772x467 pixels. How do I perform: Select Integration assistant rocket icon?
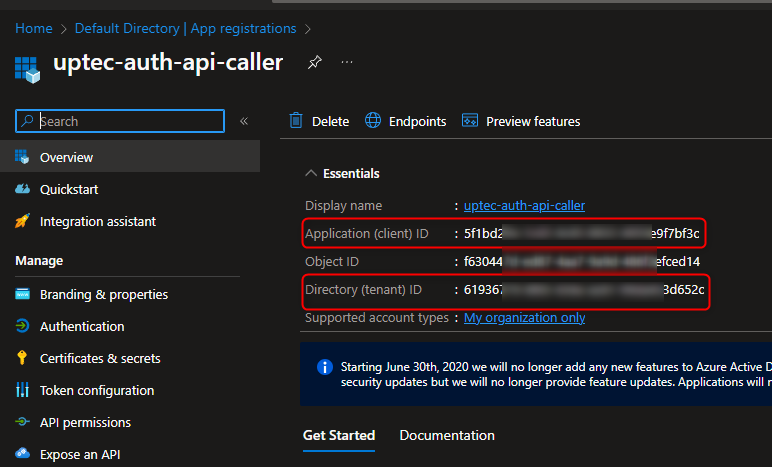pos(22,221)
